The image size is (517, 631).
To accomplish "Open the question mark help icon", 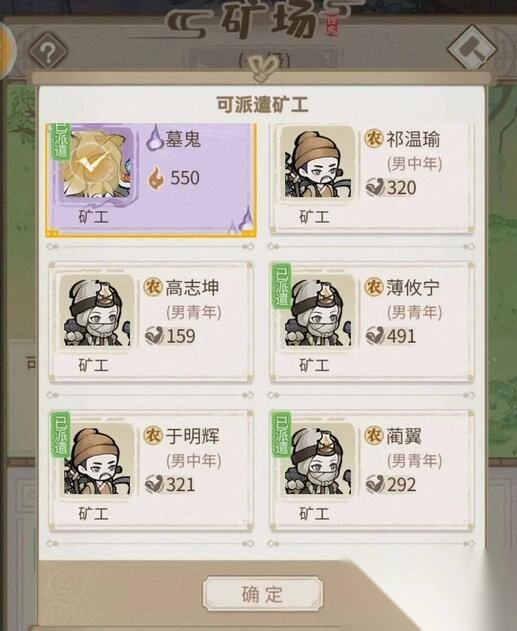I will click(x=48, y=52).
